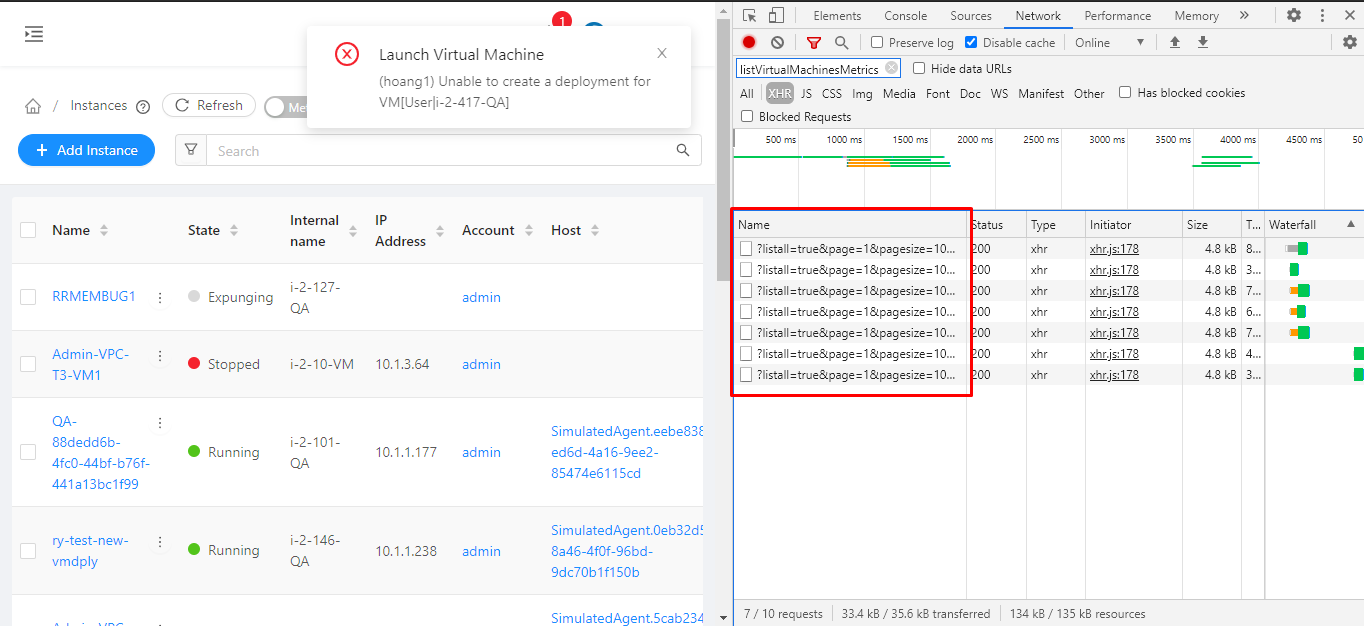Screen dimensions: 1364x626
Task: Open DevTools settings gear
Action: pyautogui.click(x=1294, y=15)
